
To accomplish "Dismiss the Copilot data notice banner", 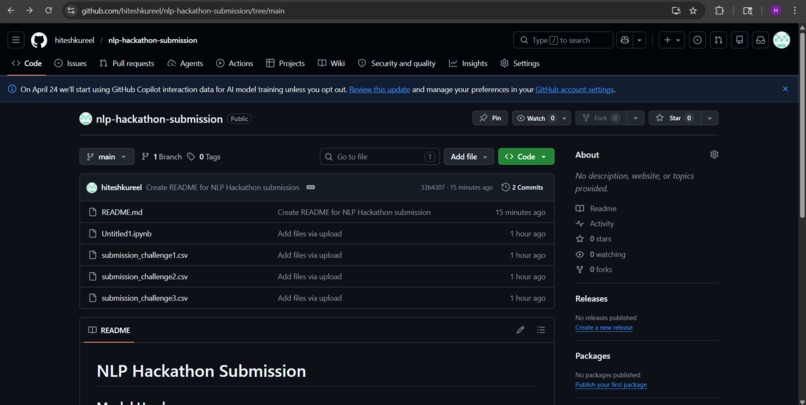I will click(785, 89).
